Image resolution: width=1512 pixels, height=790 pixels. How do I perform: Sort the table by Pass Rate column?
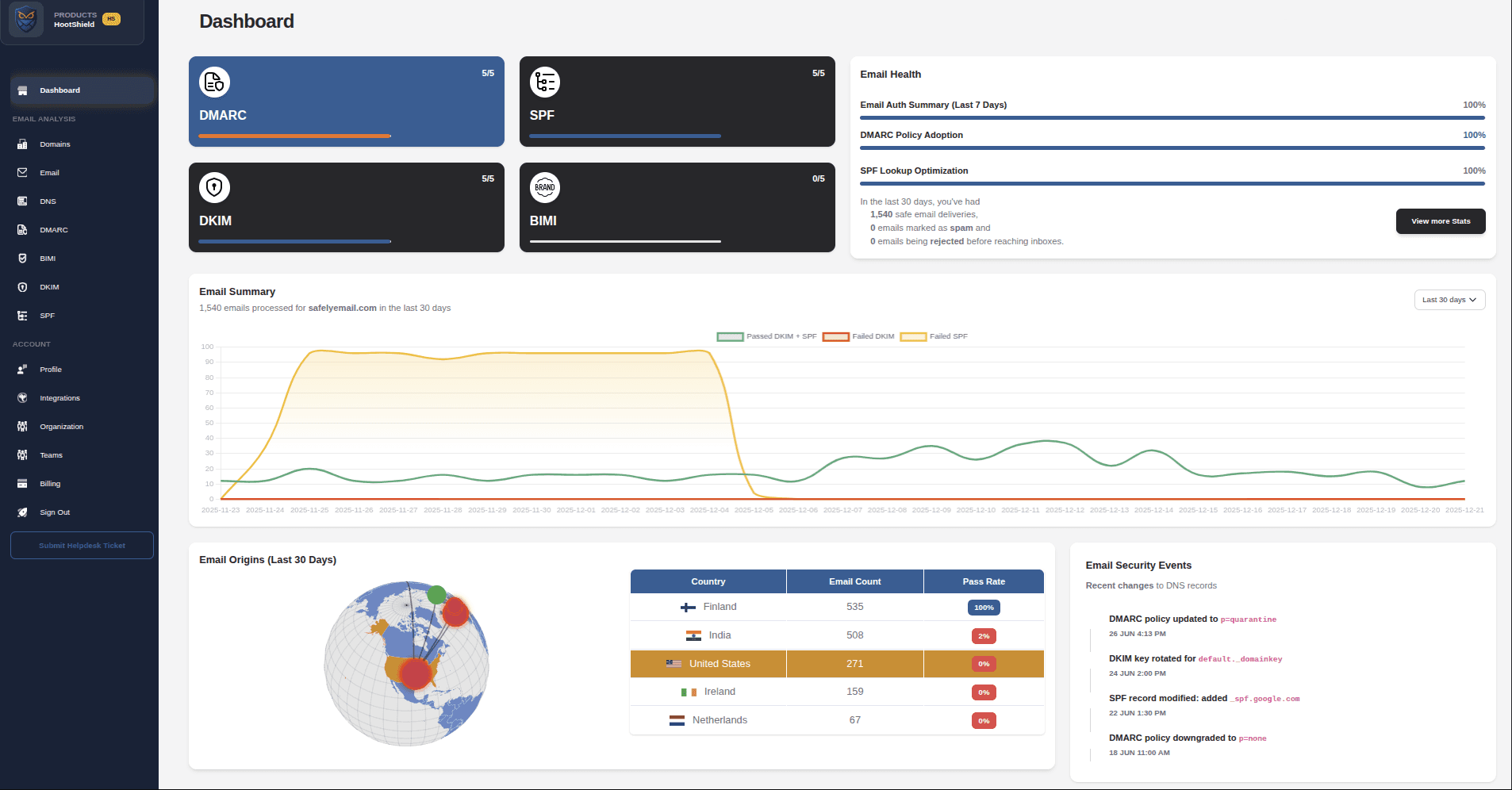click(983, 581)
